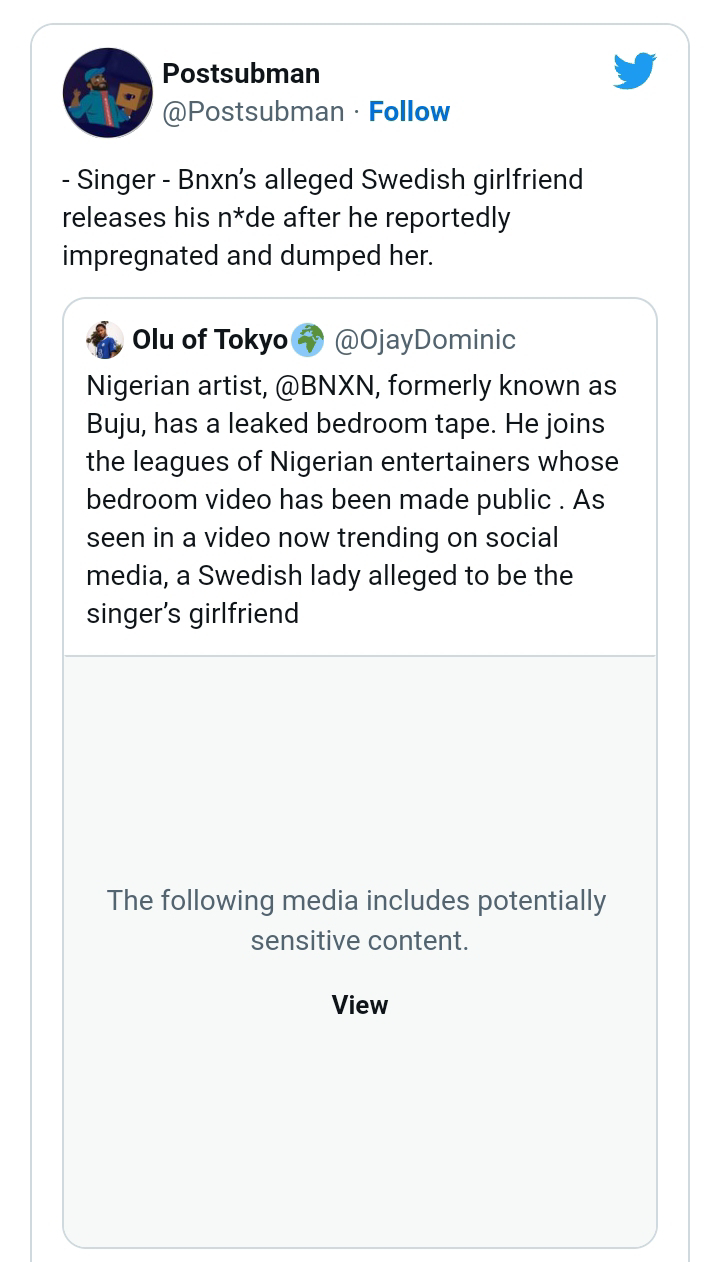This screenshot has width=720, height=1262.
Task: Open the quoted tweet body text
Action: [352, 500]
